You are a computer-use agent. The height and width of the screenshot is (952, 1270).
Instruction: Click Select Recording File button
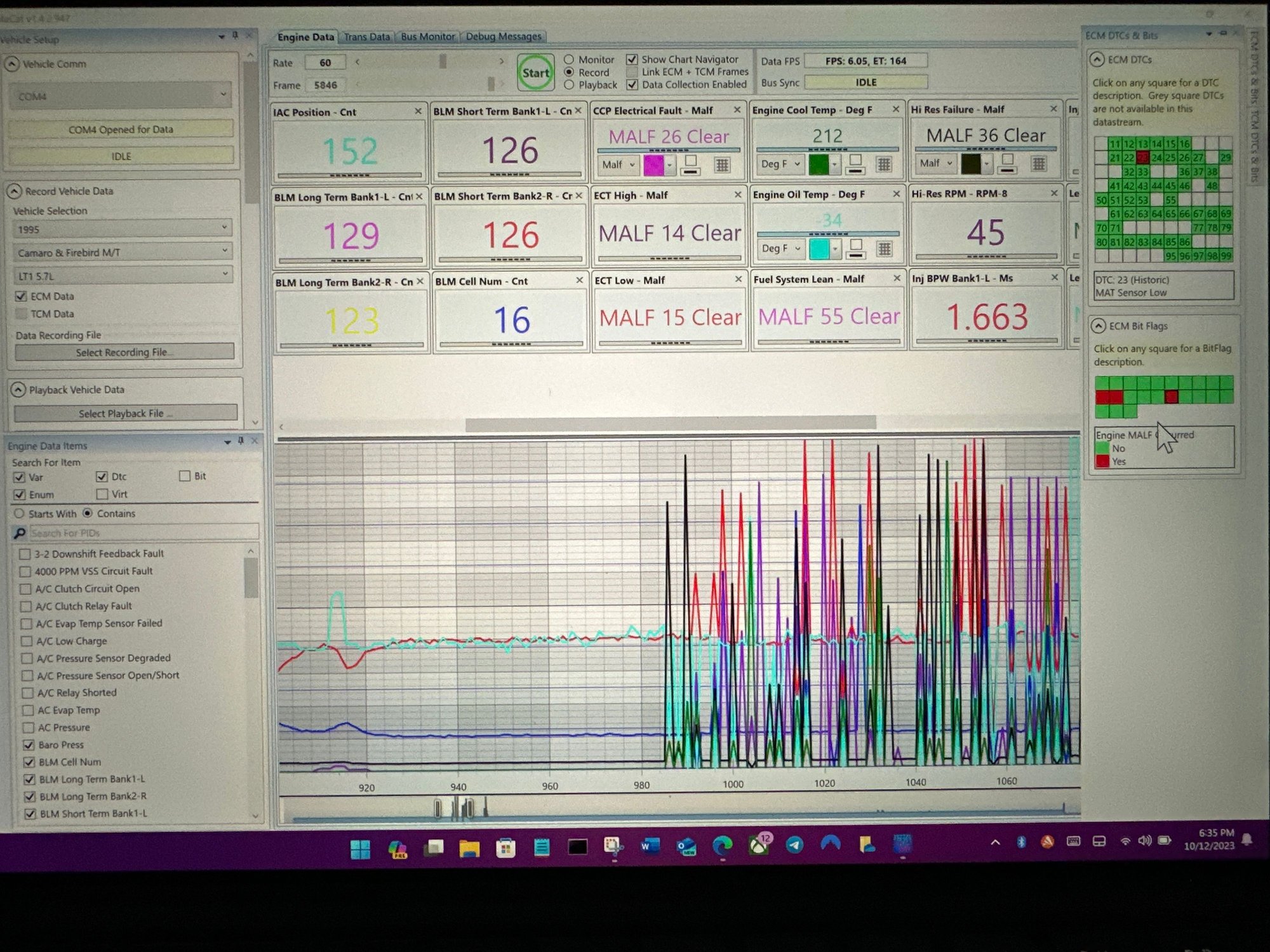pyautogui.click(x=124, y=352)
